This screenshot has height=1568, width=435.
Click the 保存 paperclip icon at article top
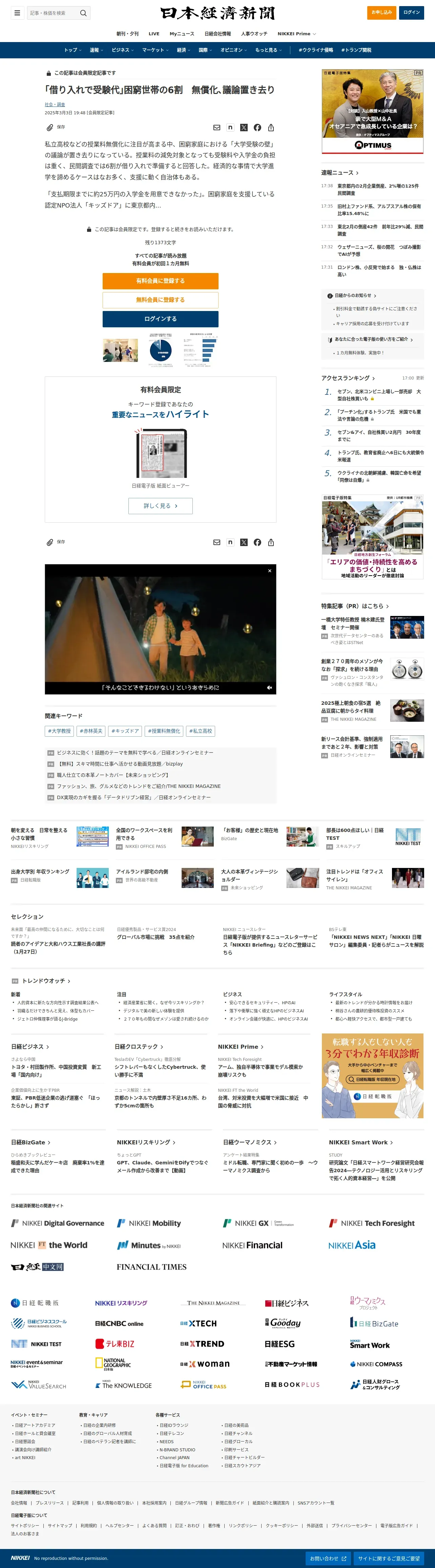(50, 127)
